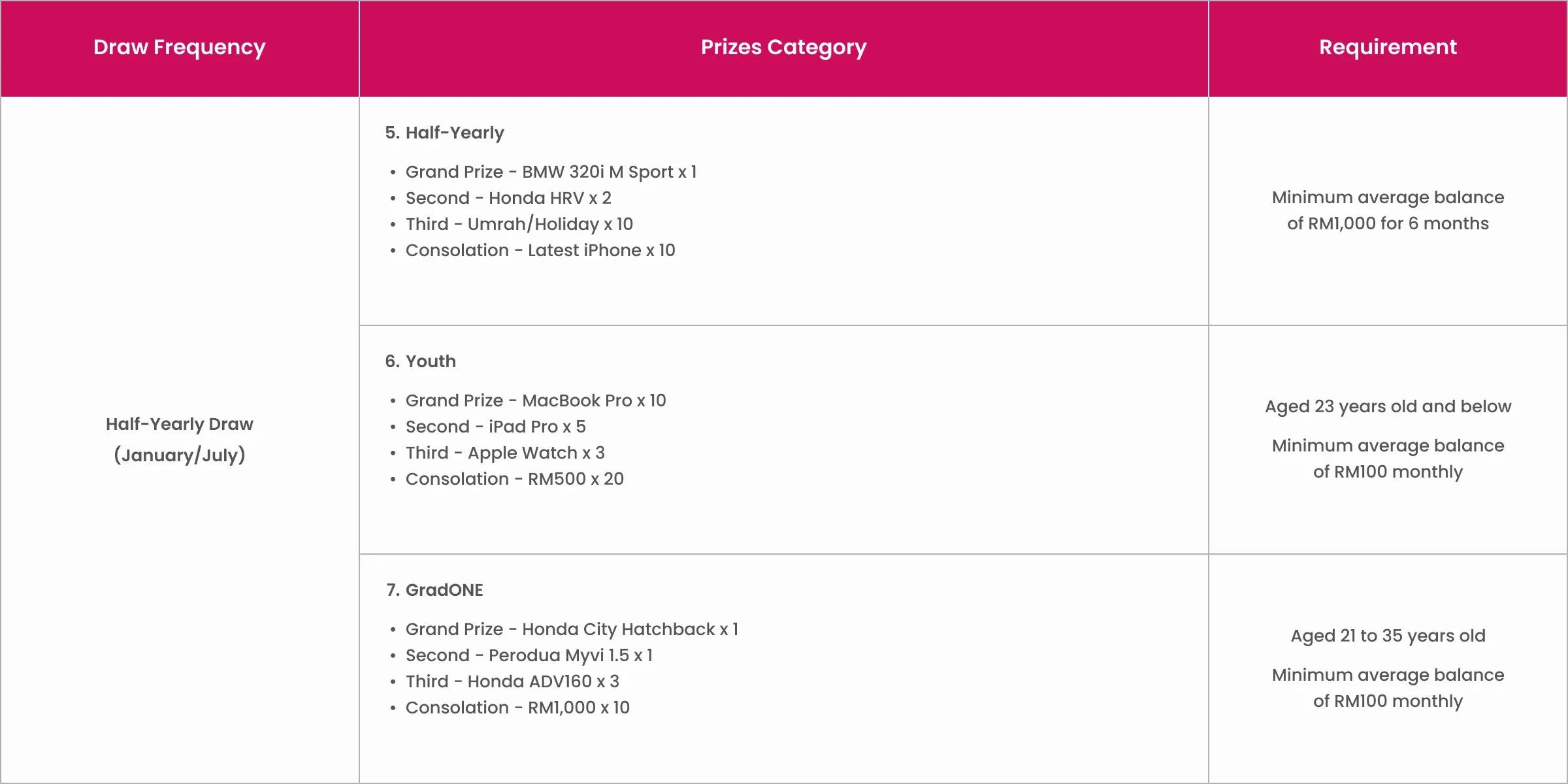The width and height of the screenshot is (1568, 784).
Task: Click the Requirement column header
Action: [x=1388, y=48]
